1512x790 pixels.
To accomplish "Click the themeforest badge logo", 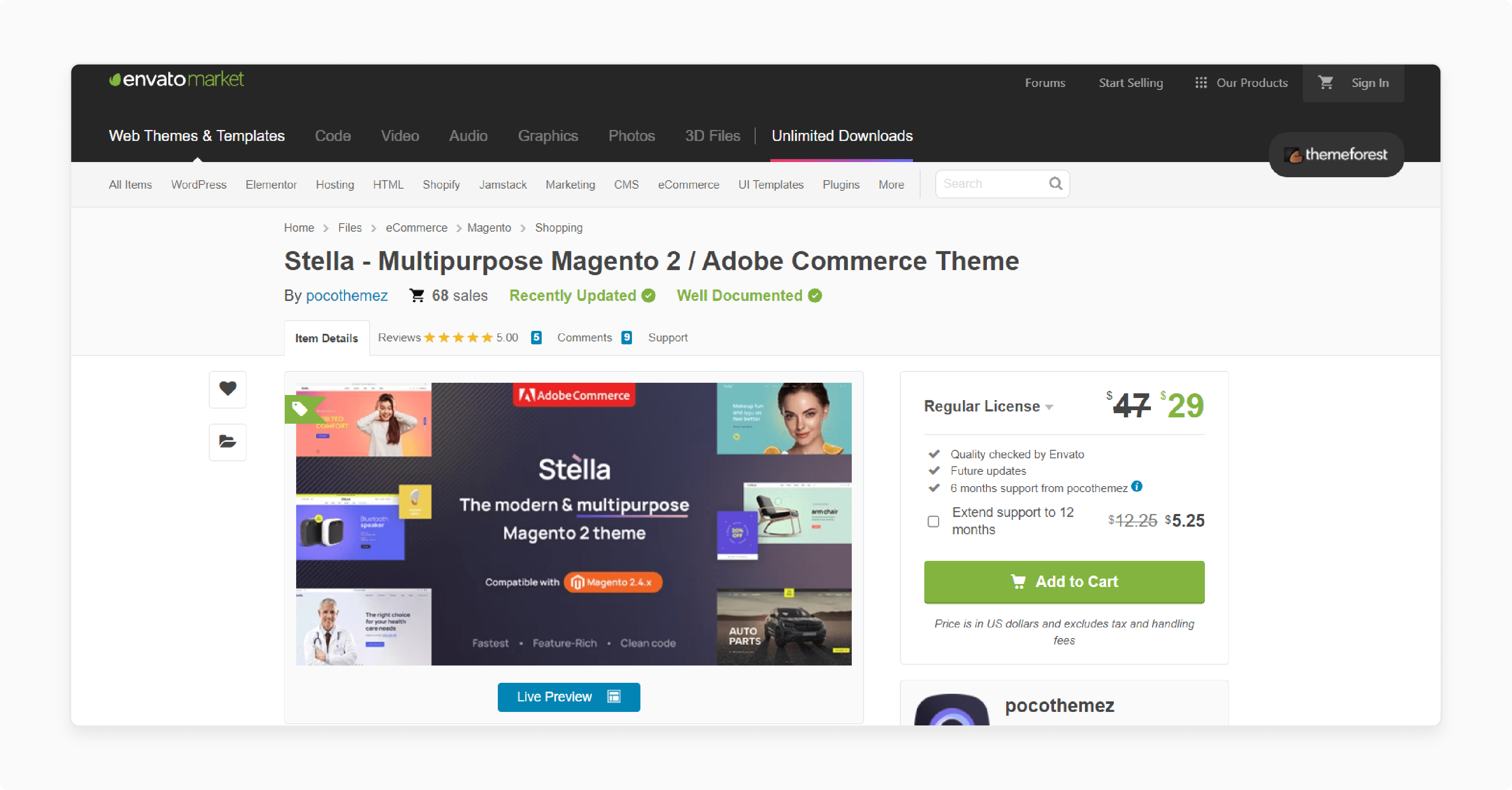I will pos(1336,154).
